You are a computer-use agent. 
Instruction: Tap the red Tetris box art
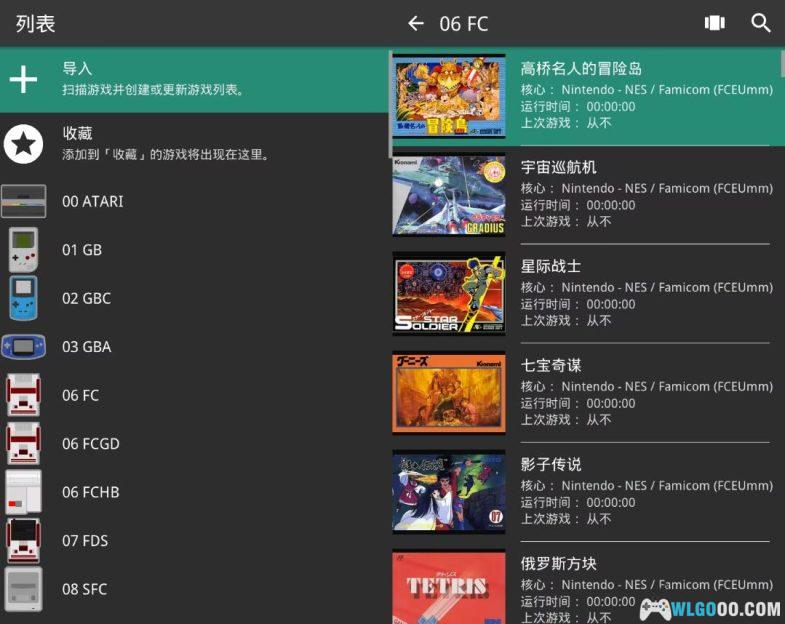[449, 587]
